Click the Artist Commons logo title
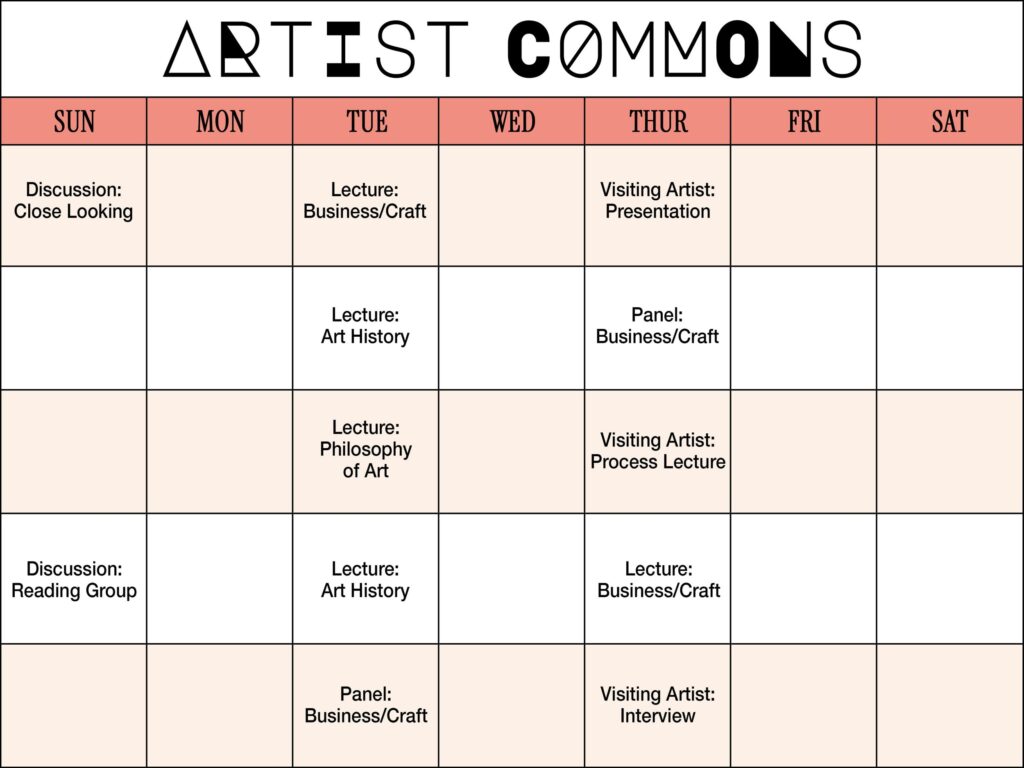Screen dimensions: 1024x768 tap(513, 49)
